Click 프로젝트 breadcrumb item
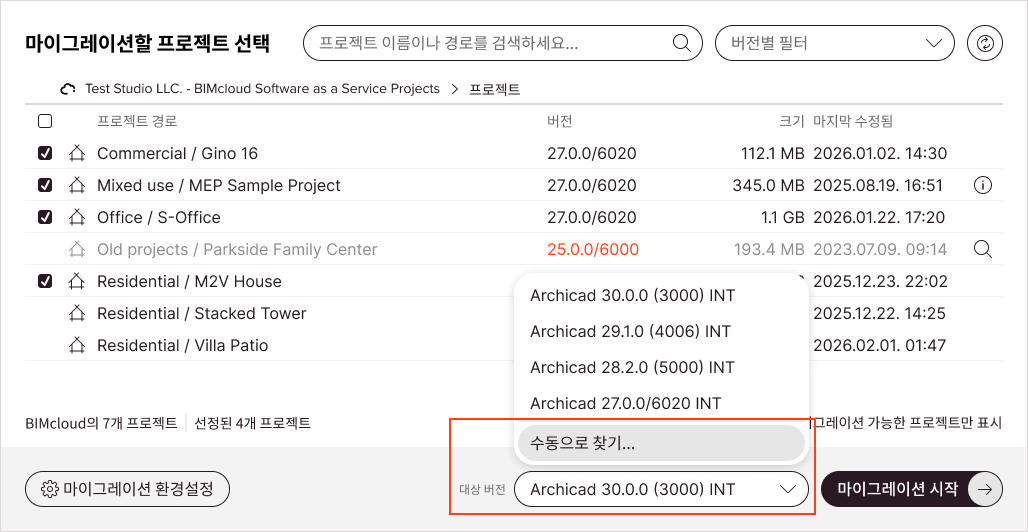Image resolution: width=1028 pixels, height=532 pixels. pos(495,89)
